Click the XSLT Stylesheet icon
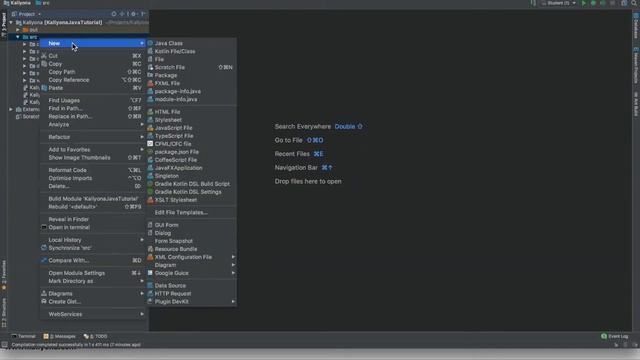This screenshot has height=360, width=640. [x=150, y=200]
